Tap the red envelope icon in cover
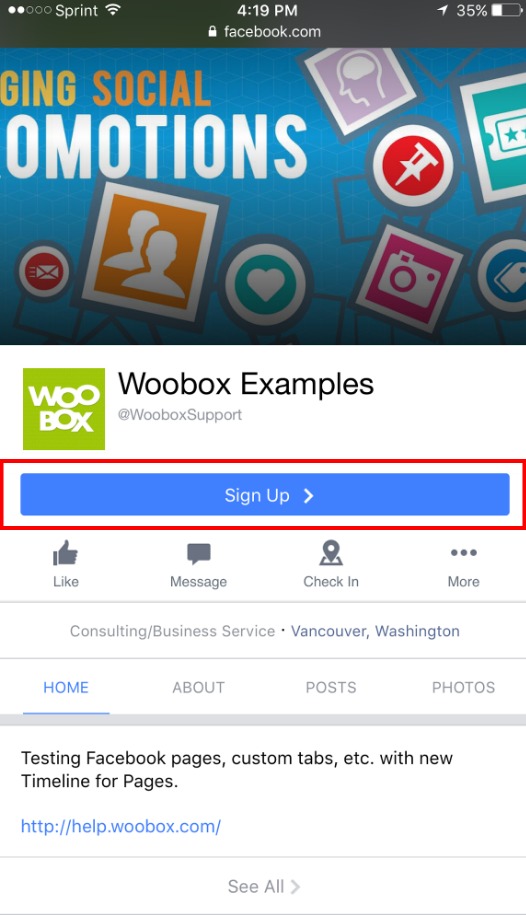The image size is (526, 915). pos(44,272)
